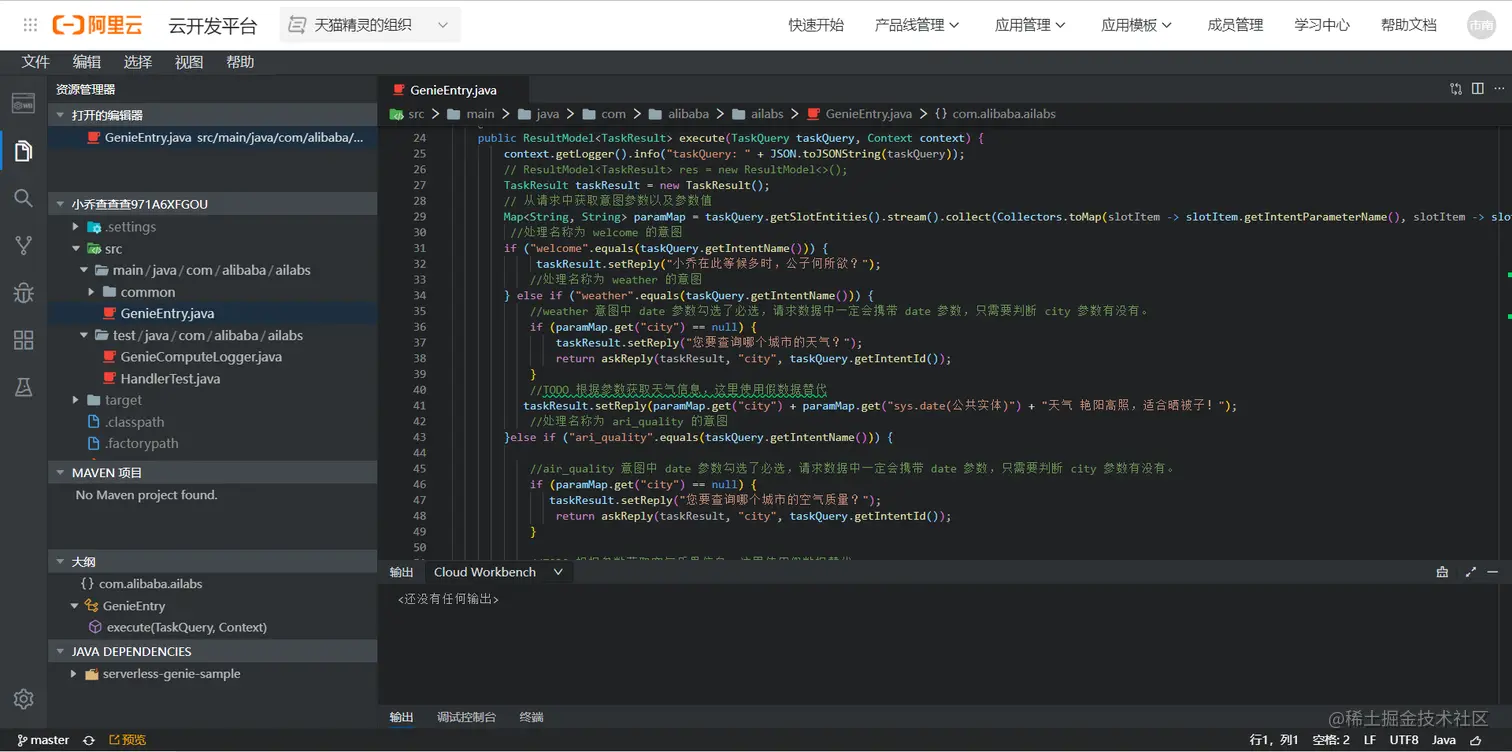Image resolution: width=1512 pixels, height=752 pixels.
Task: Open the Debug view bug icon
Action: coord(23,292)
